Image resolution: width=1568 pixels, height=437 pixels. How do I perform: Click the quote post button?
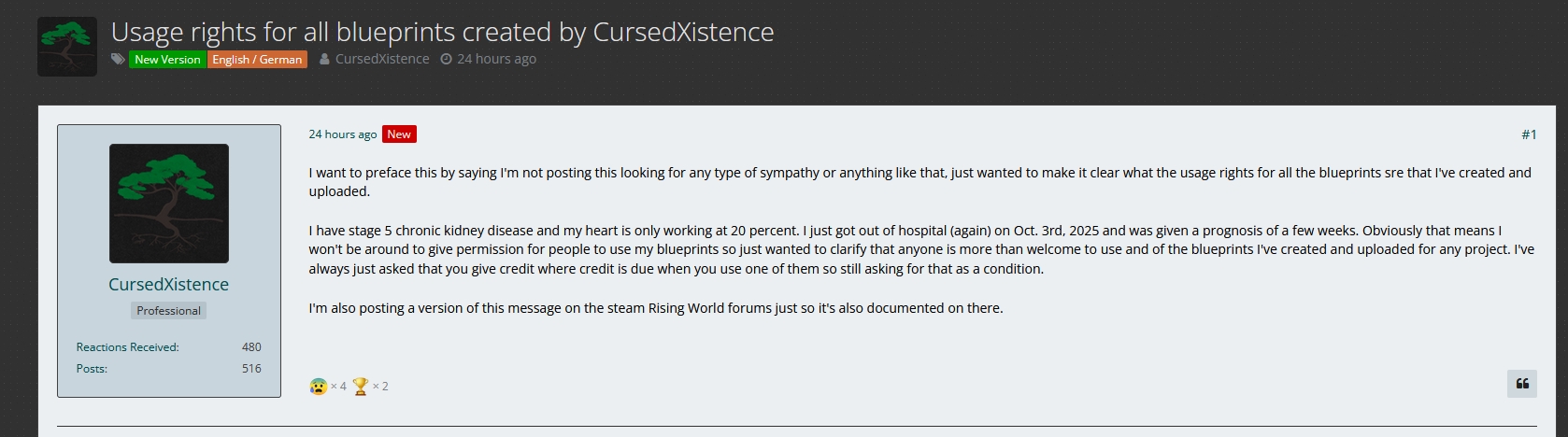coord(1521,384)
